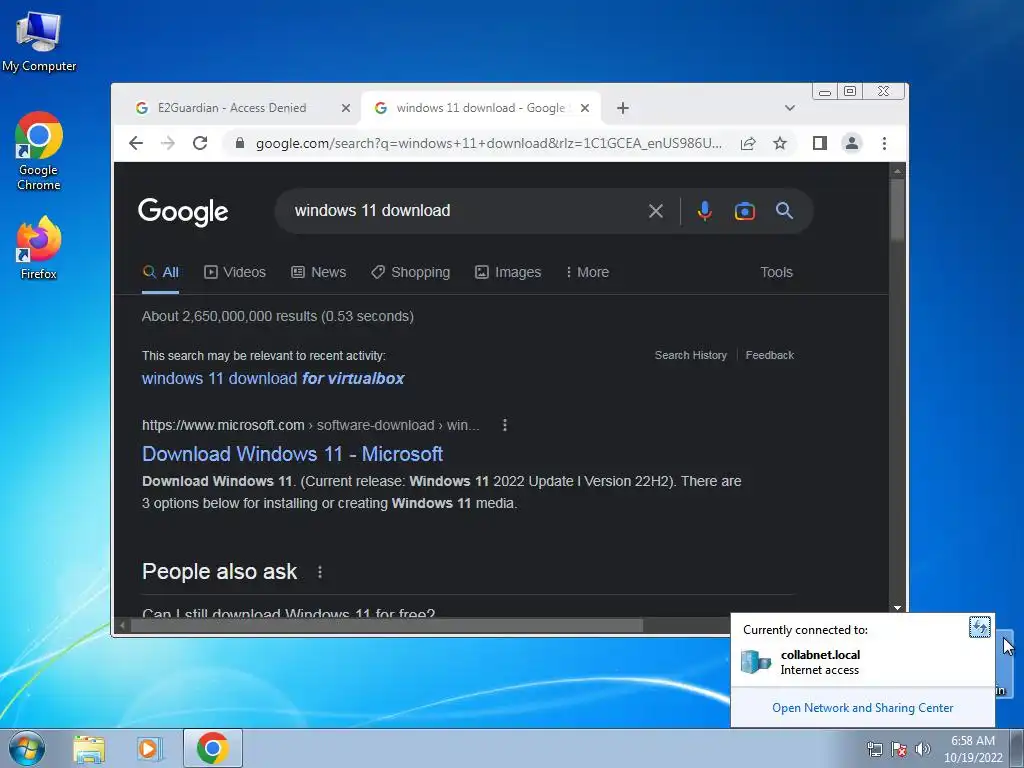The width and height of the screenshot is (1024, 768).
Task: Open the Search History link
Action: (691, 355)
